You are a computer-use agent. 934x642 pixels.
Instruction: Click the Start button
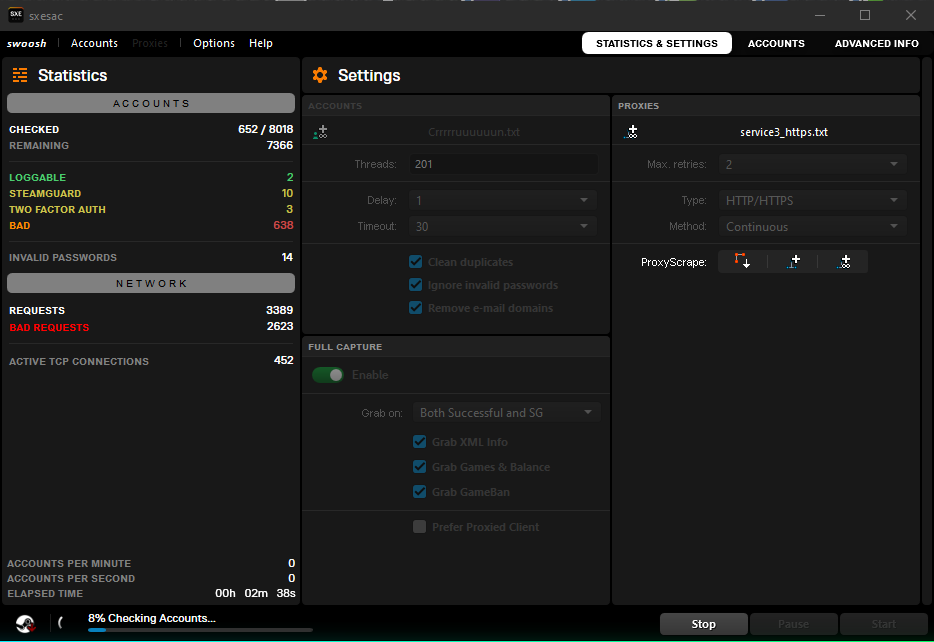pyautogui.click(x=883, y=624)
